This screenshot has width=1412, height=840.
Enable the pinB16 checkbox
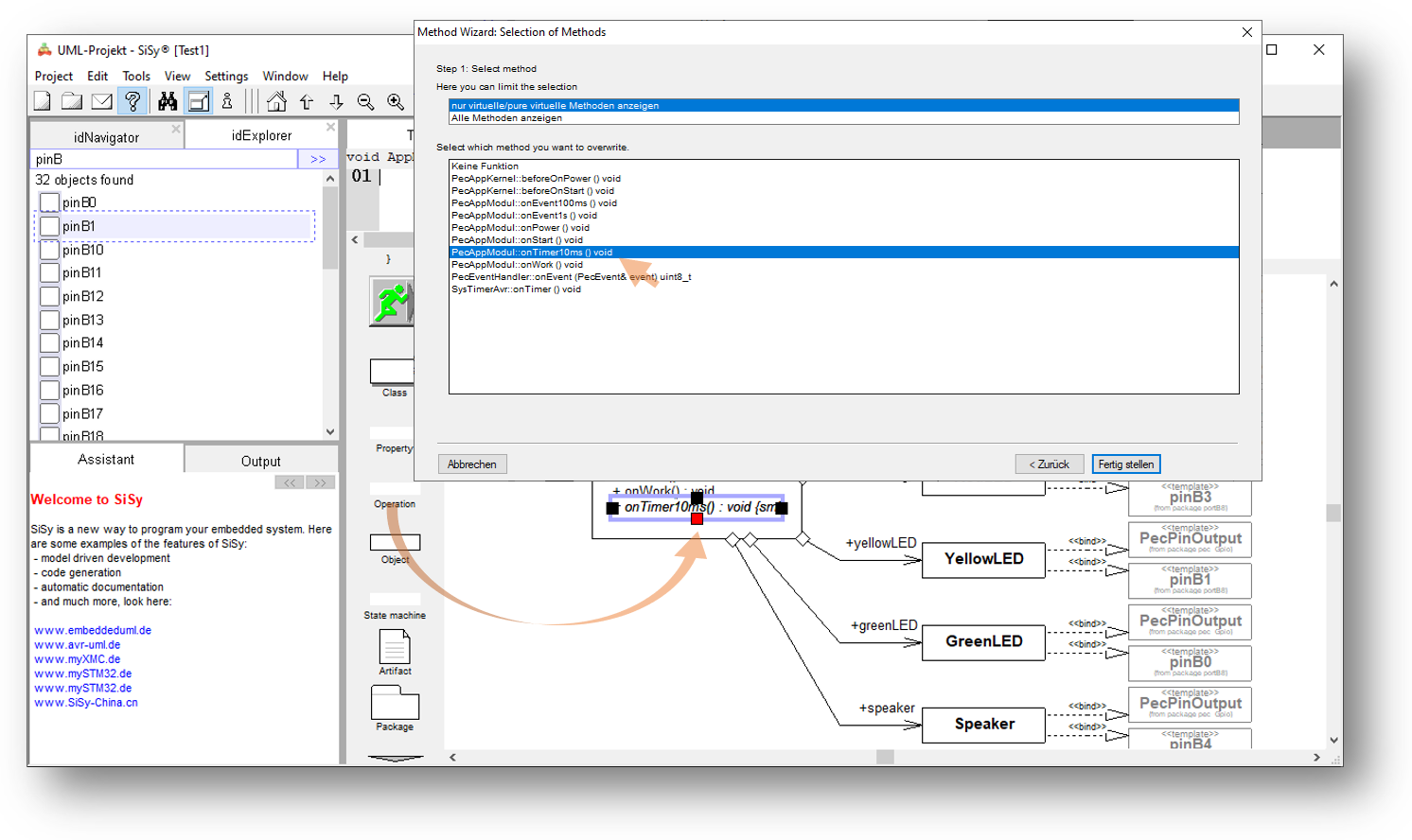click(x=50, y=390)
